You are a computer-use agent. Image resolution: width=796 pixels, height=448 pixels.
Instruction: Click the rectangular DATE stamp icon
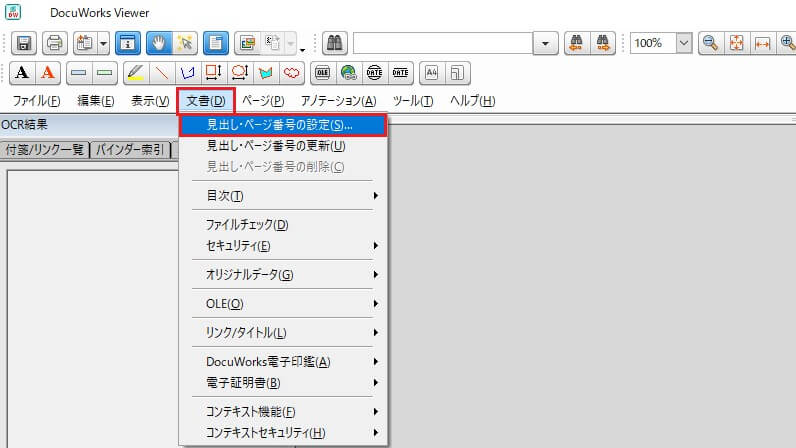pyautogui.click(x=400, y=73)
